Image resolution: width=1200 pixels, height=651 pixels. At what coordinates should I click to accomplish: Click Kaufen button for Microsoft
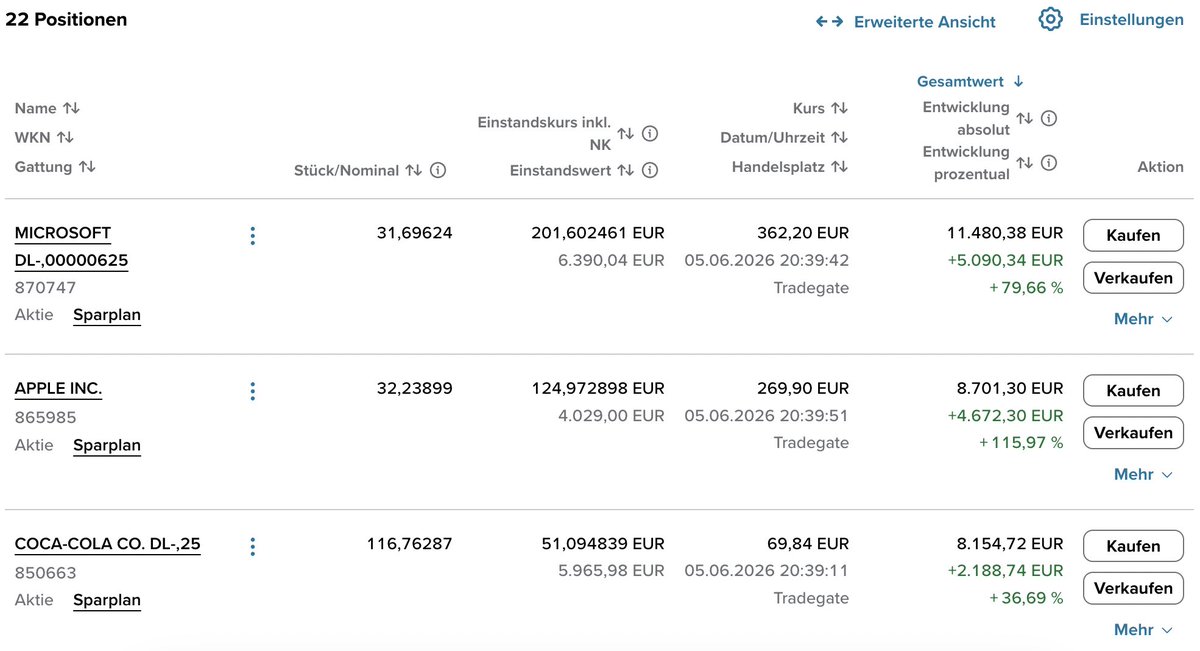[1133, 235]
